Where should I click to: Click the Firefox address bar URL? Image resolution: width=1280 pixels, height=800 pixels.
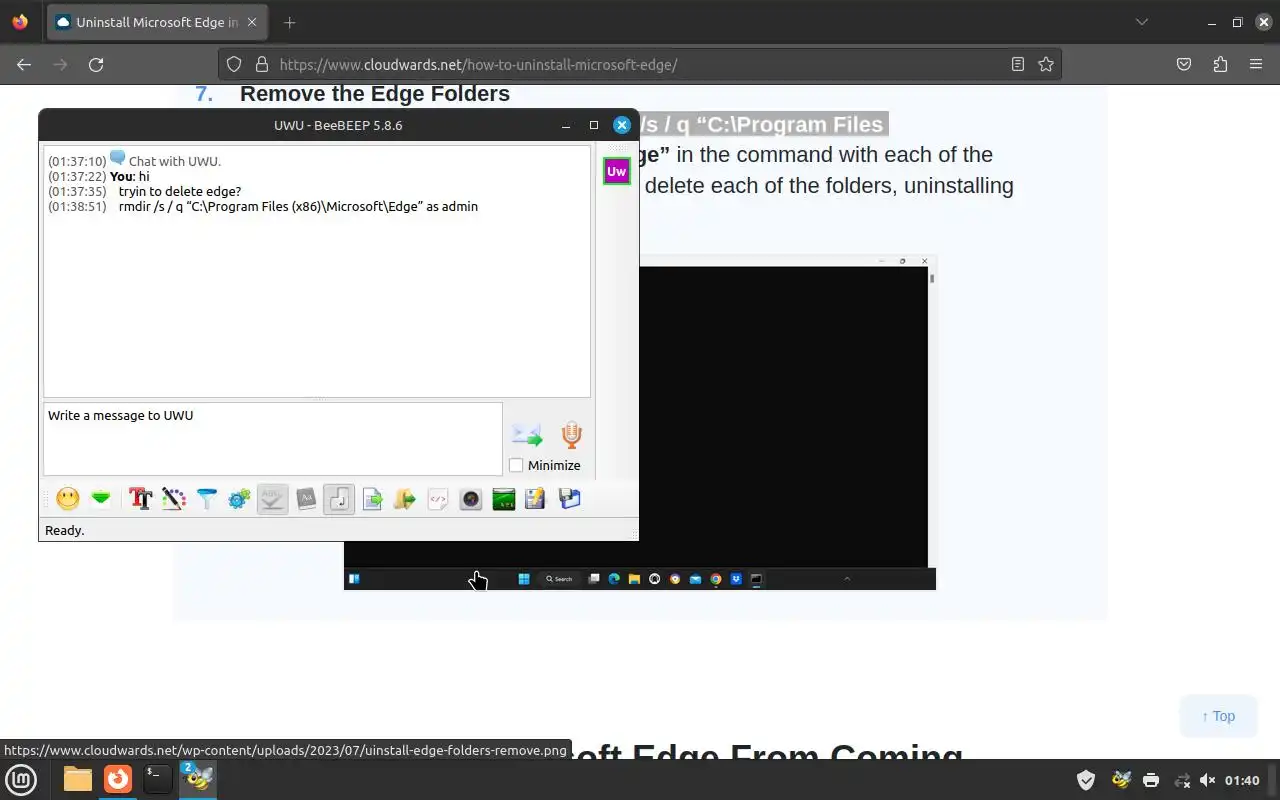[x=478, y=64]
